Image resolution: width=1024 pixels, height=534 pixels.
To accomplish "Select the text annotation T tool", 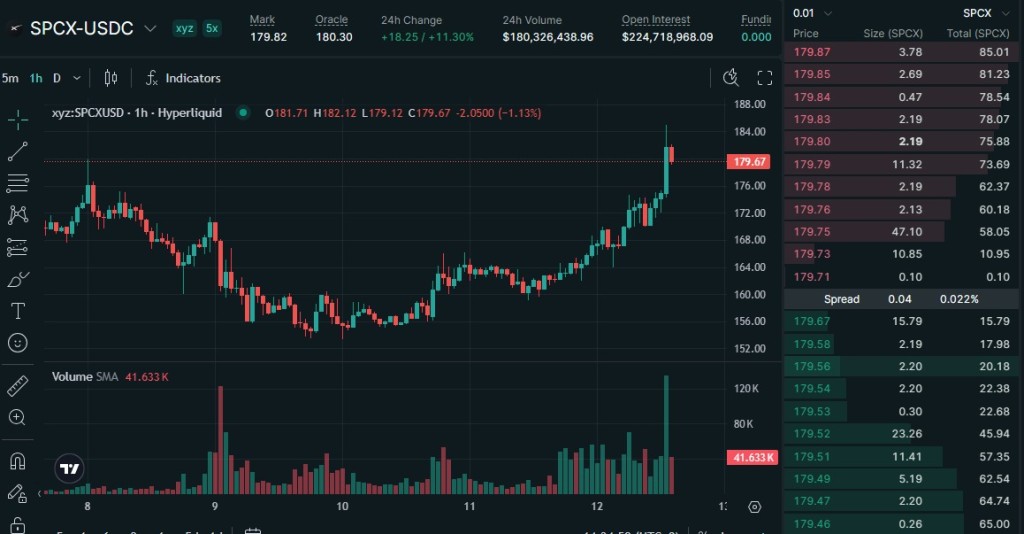I will point(18,311).
